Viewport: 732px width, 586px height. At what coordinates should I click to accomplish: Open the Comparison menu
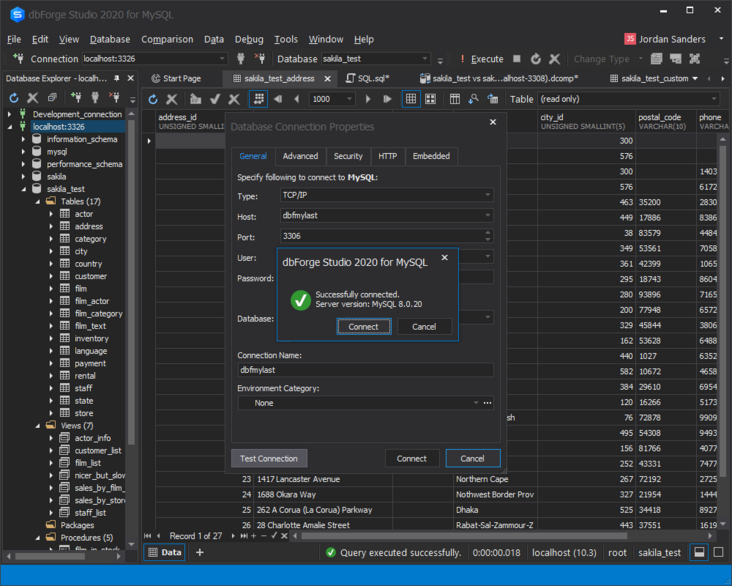(x=167, y=39)
